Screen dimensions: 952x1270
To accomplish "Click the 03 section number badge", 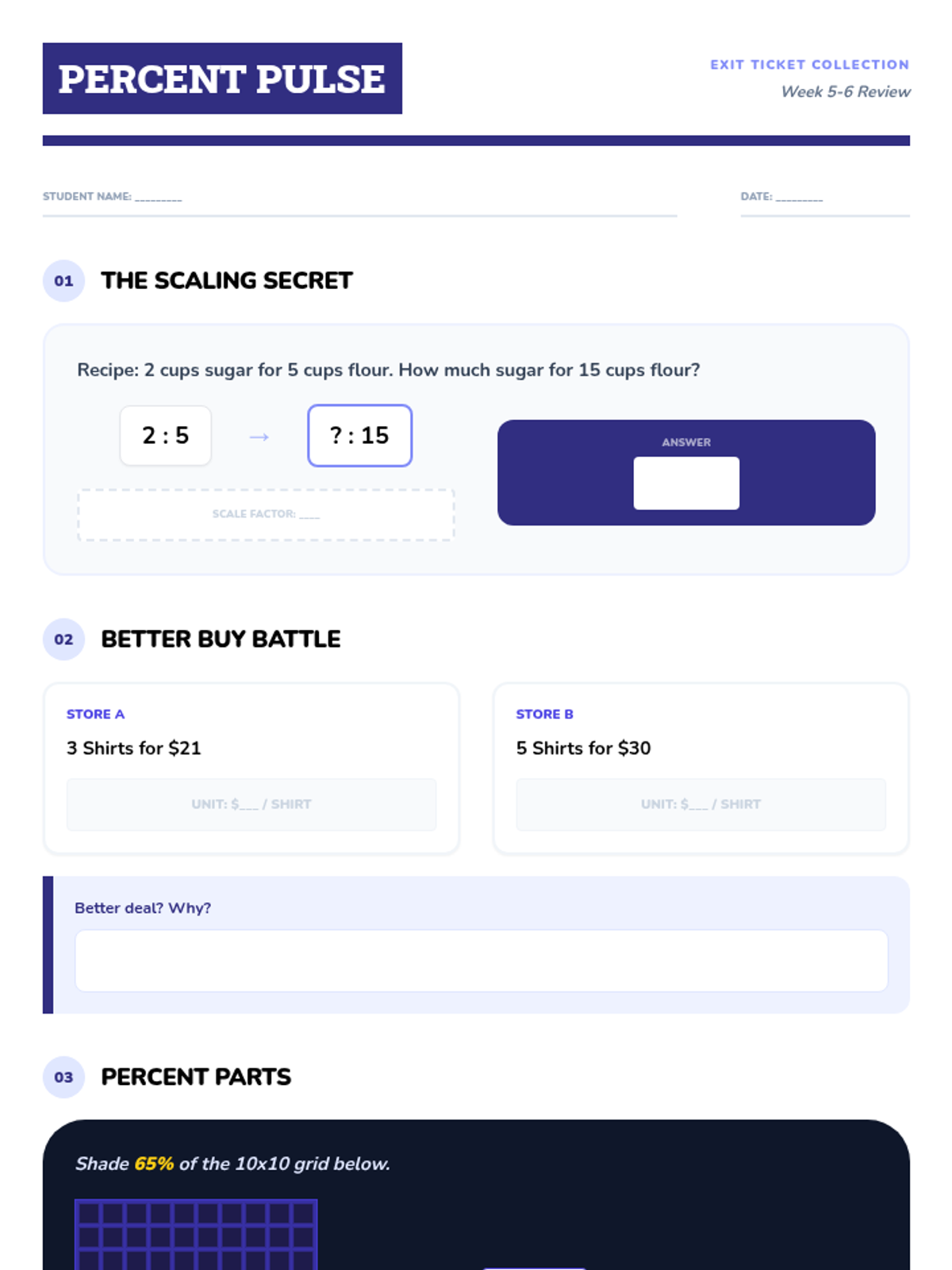I will click(63, 1077).
